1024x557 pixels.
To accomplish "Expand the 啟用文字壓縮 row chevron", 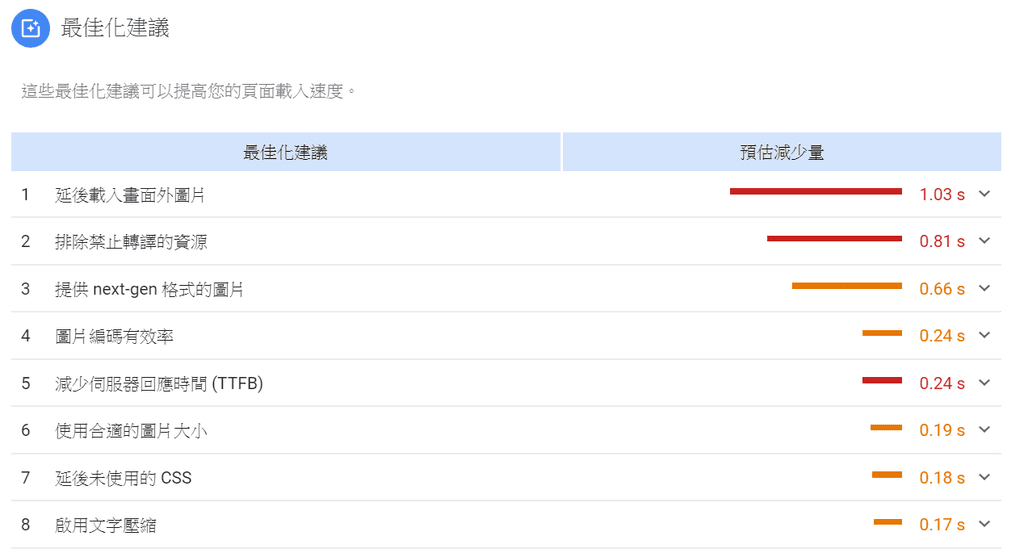I will point(985,524).
